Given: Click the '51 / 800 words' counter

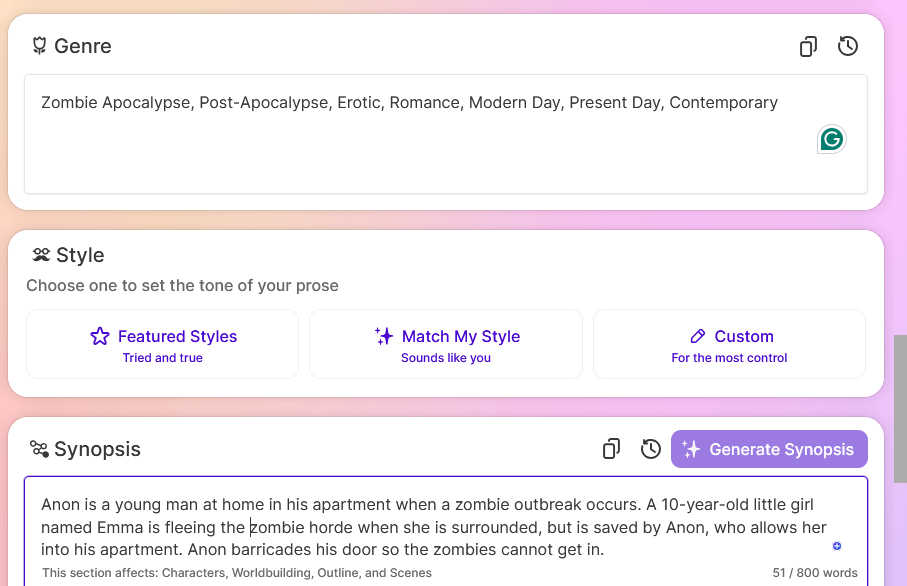Looking at the screenshot, I should click(815, 573).
